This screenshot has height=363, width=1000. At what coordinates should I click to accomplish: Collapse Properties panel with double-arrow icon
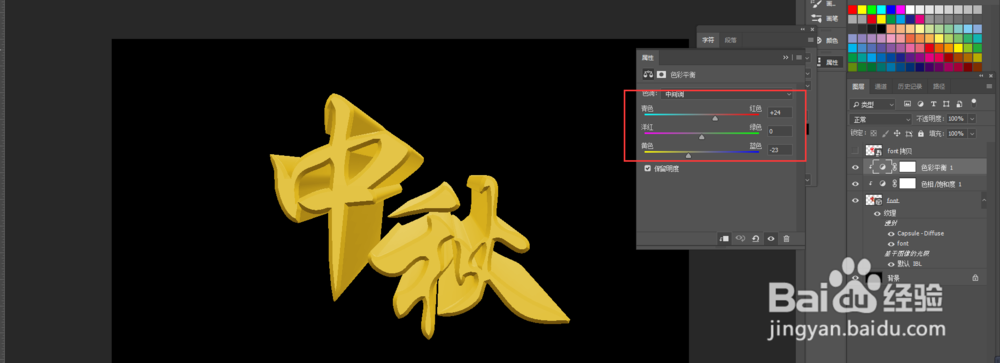pos(786,57)
